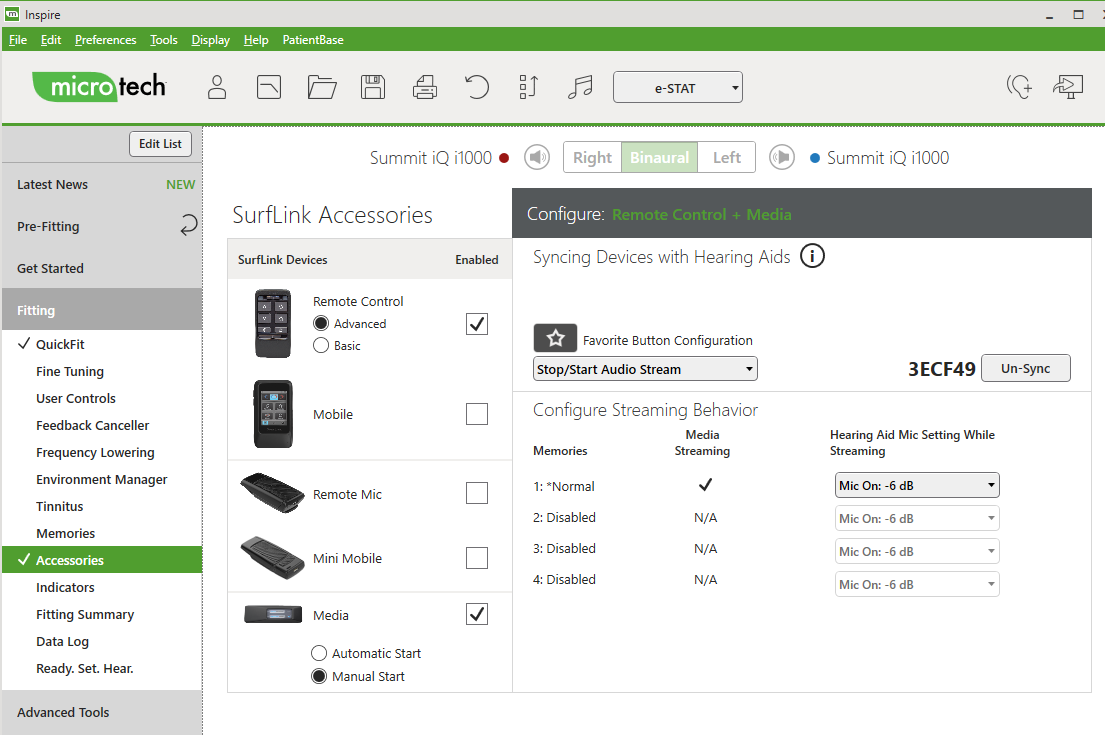Viewport: 1105px width, 735px height.
Task: Open the Ready. Set. Hear. page
Action: [102, 669]
